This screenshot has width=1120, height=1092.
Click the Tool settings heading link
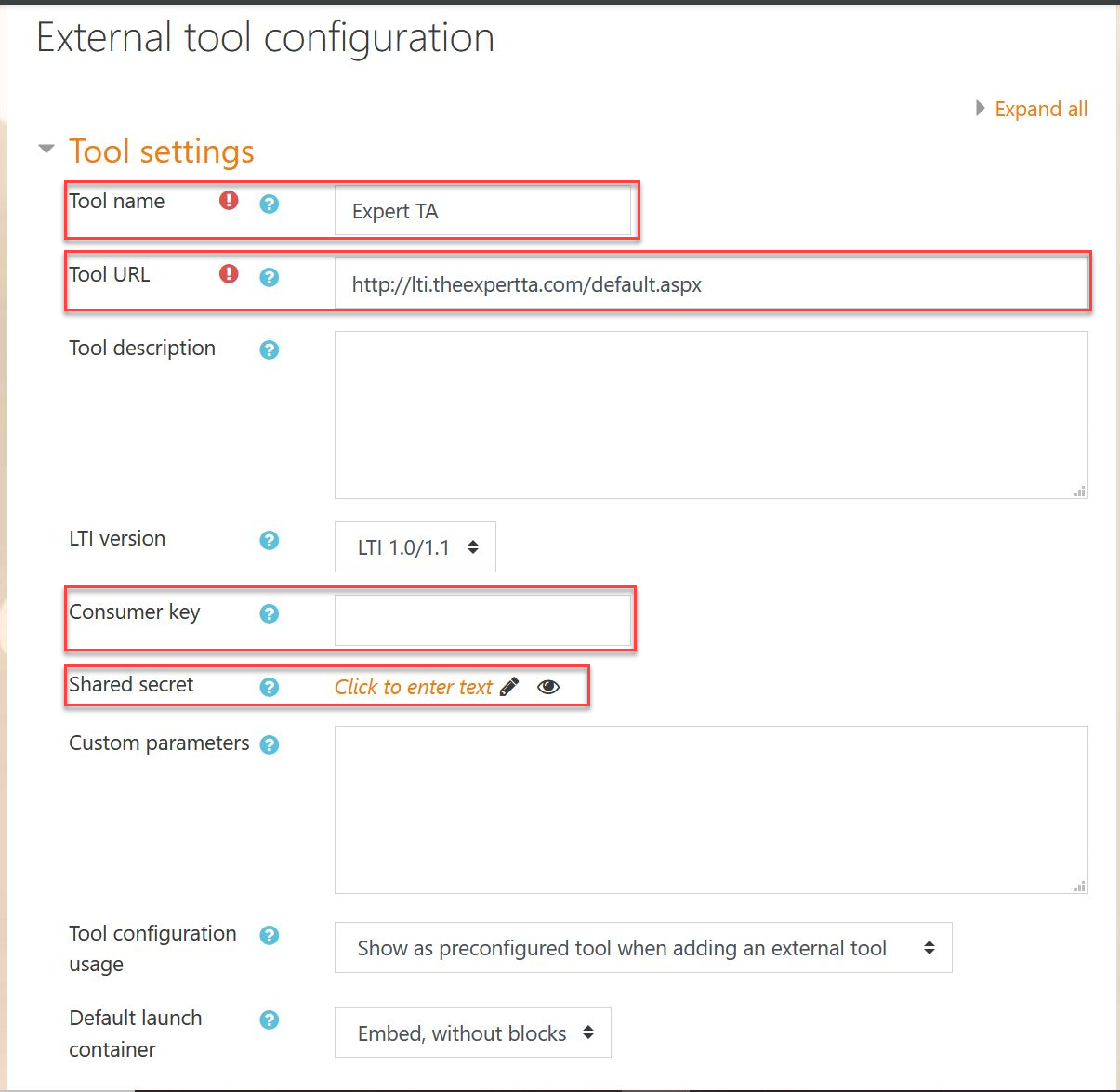[162, 151]
